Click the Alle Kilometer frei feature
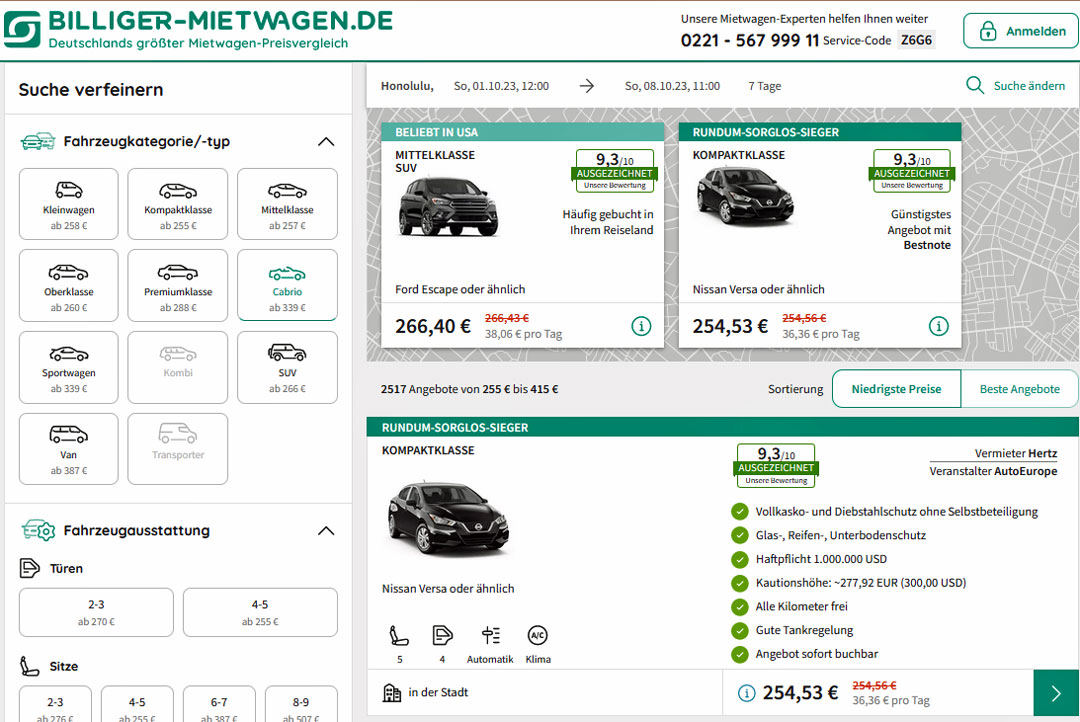This screenshot has height=722, width=1080. click(802, 606)
